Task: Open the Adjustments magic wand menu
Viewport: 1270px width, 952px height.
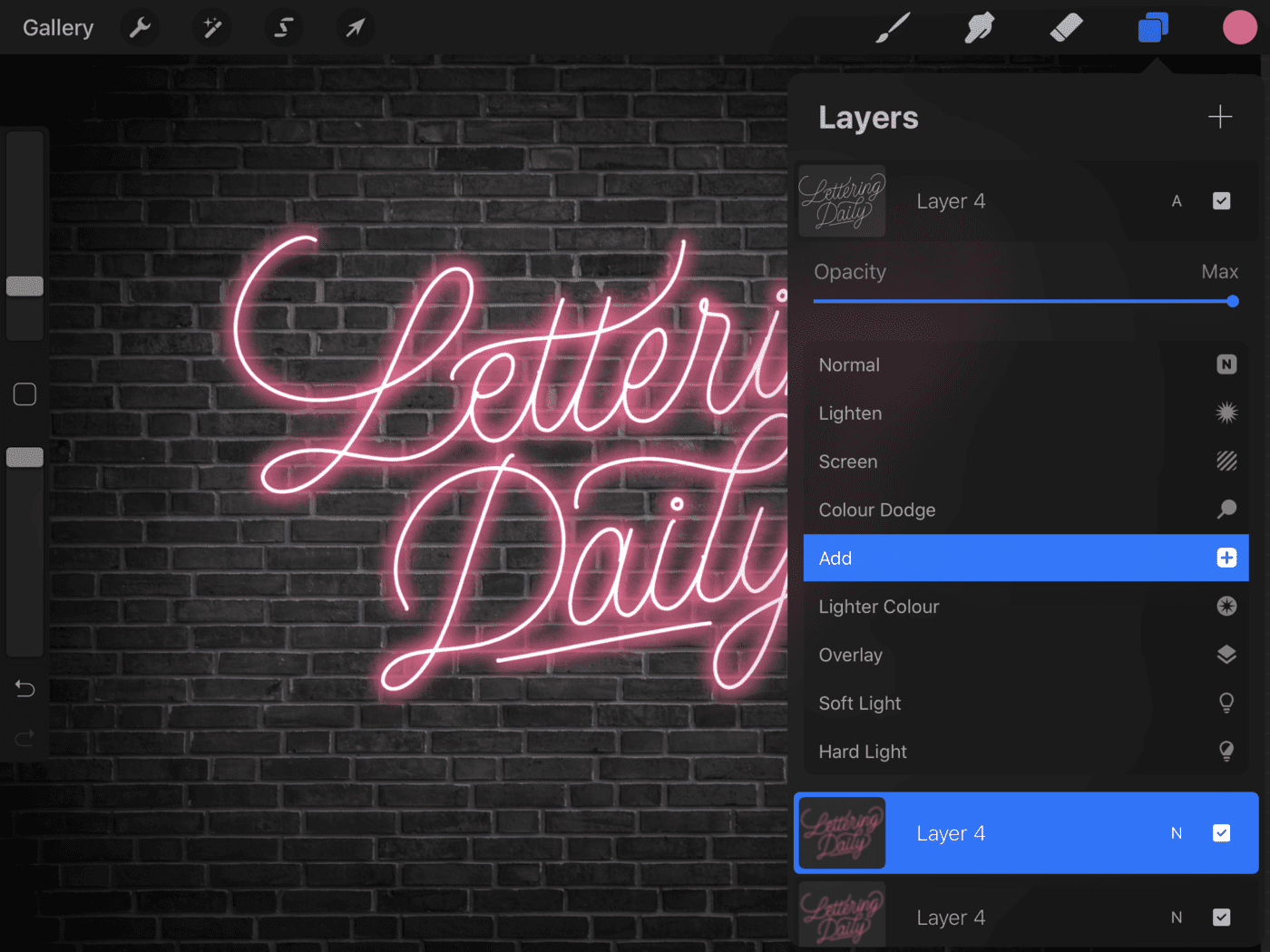Action: 212,28
